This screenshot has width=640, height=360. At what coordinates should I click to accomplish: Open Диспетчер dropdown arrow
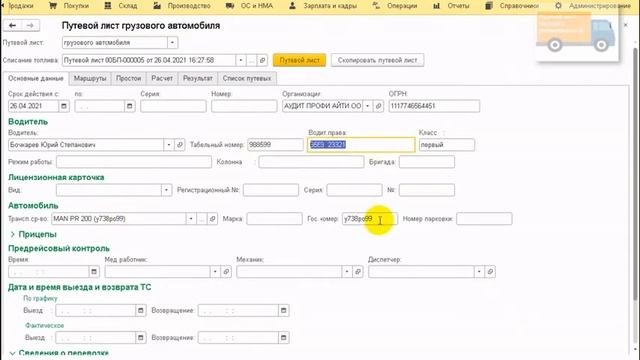pyautogui.click(x=479, y=272)
